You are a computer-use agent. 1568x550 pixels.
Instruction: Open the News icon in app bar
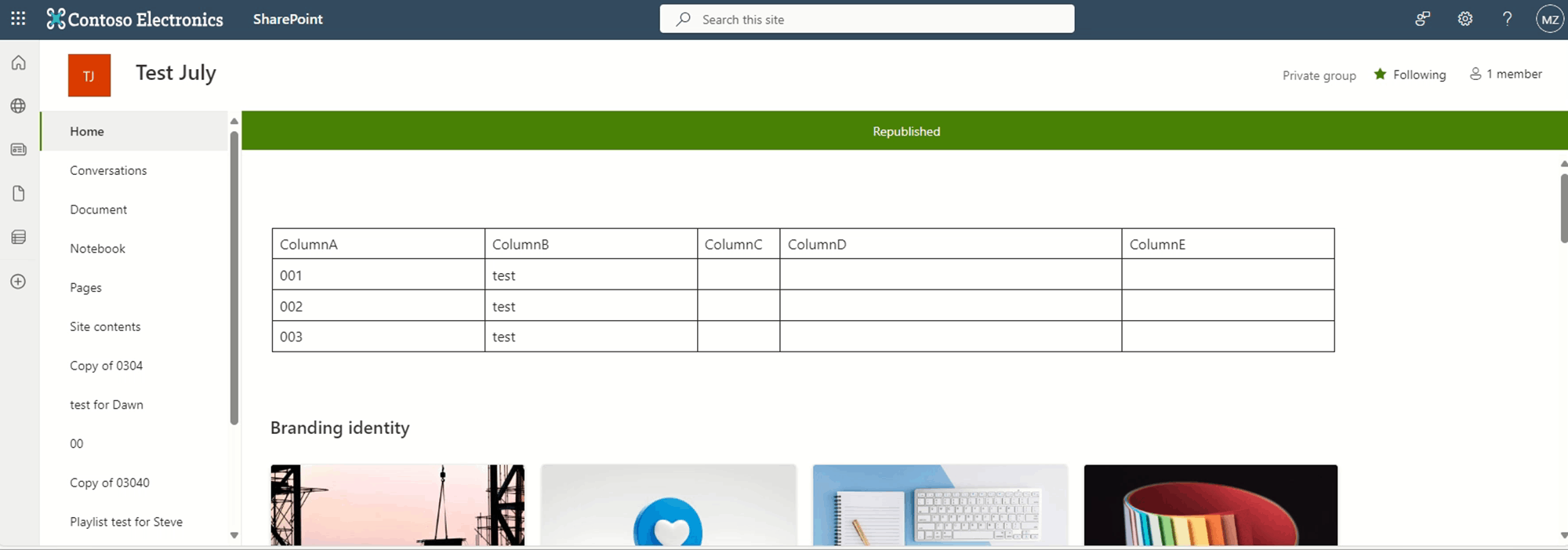[19, 149]
